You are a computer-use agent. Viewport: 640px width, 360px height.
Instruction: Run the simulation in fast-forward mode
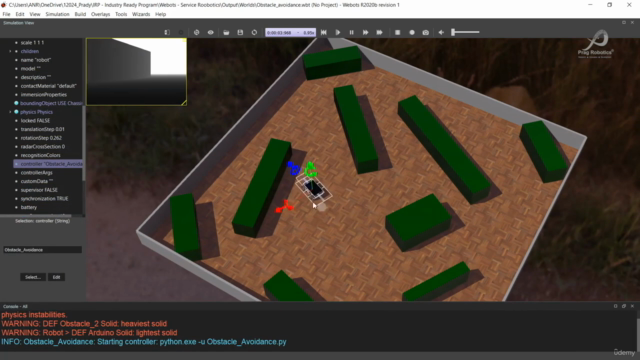click(365, 32)
